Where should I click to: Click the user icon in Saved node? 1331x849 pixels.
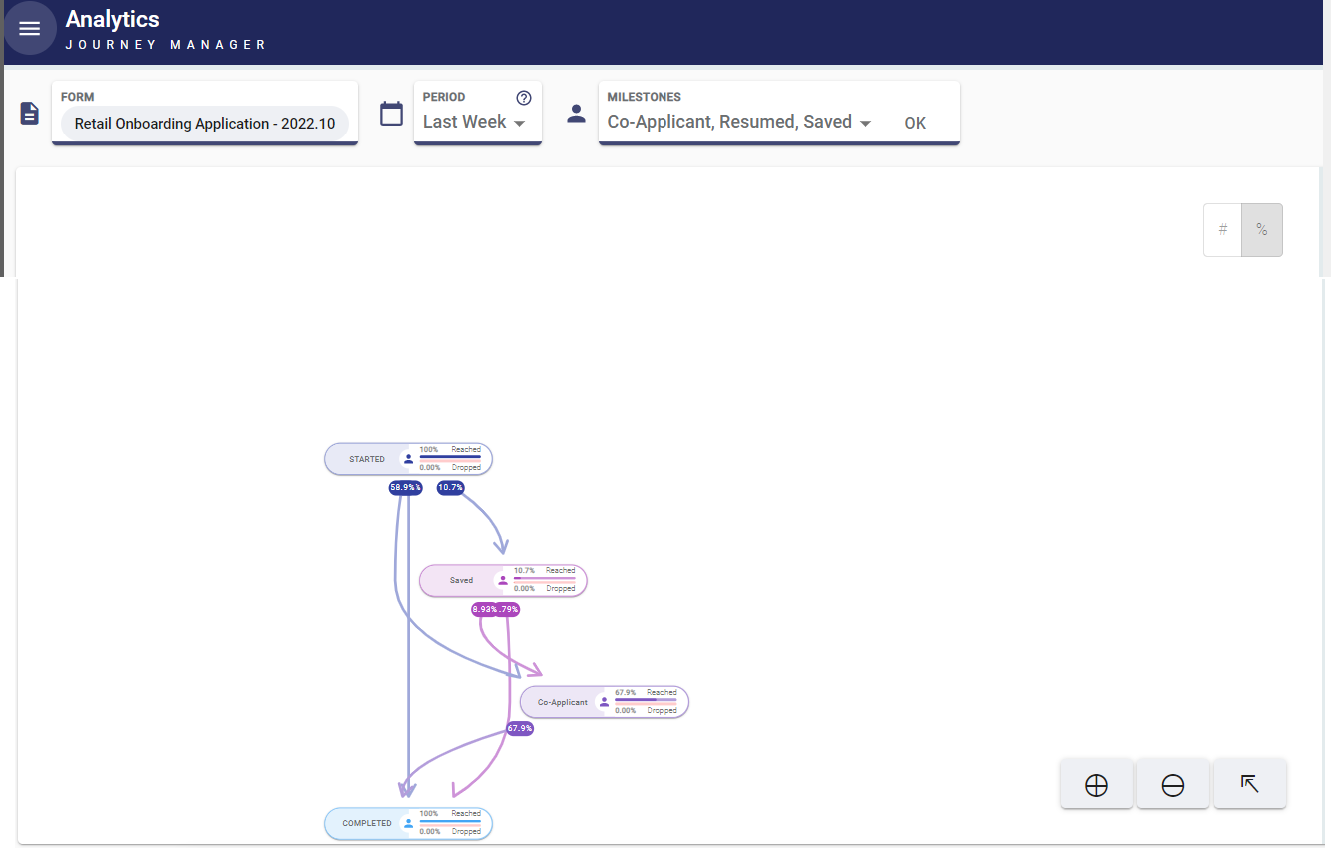[x=503, y=580]
